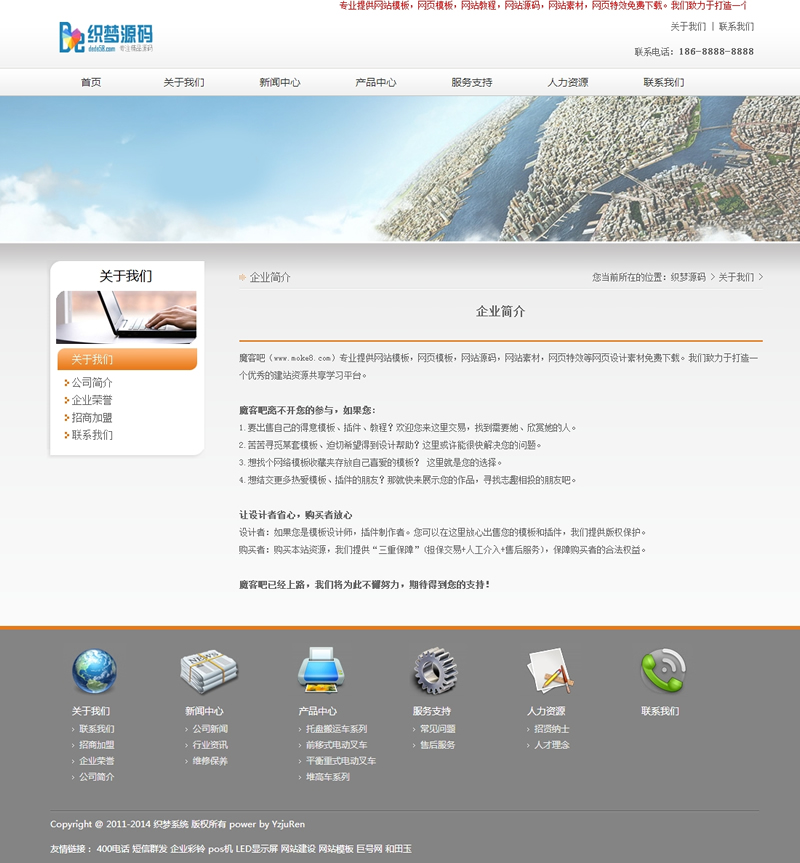
Task: Go to 服务支持 in the navigation bar
Action: (472, 82)
